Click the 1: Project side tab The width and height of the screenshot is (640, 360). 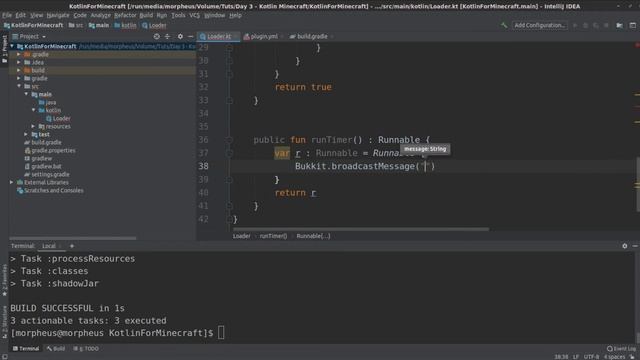point(4,49)
